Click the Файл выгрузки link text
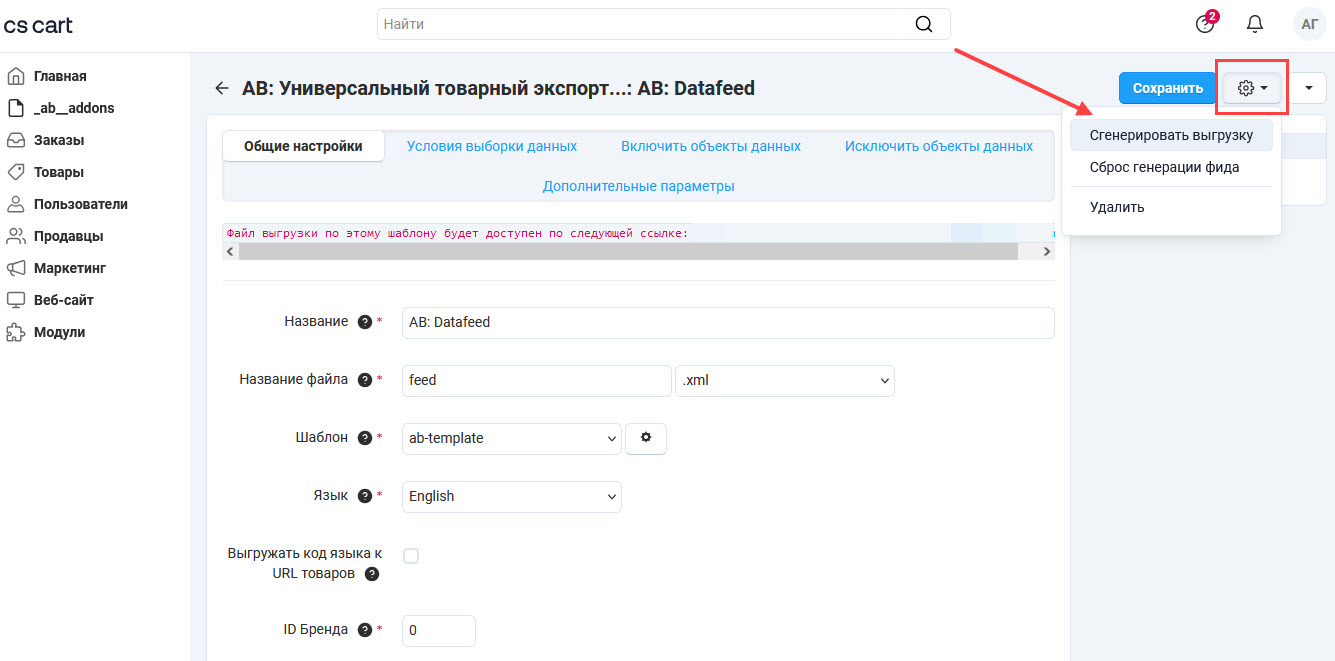The width and height of the screenshot is (1335, 661). [457, 233]
